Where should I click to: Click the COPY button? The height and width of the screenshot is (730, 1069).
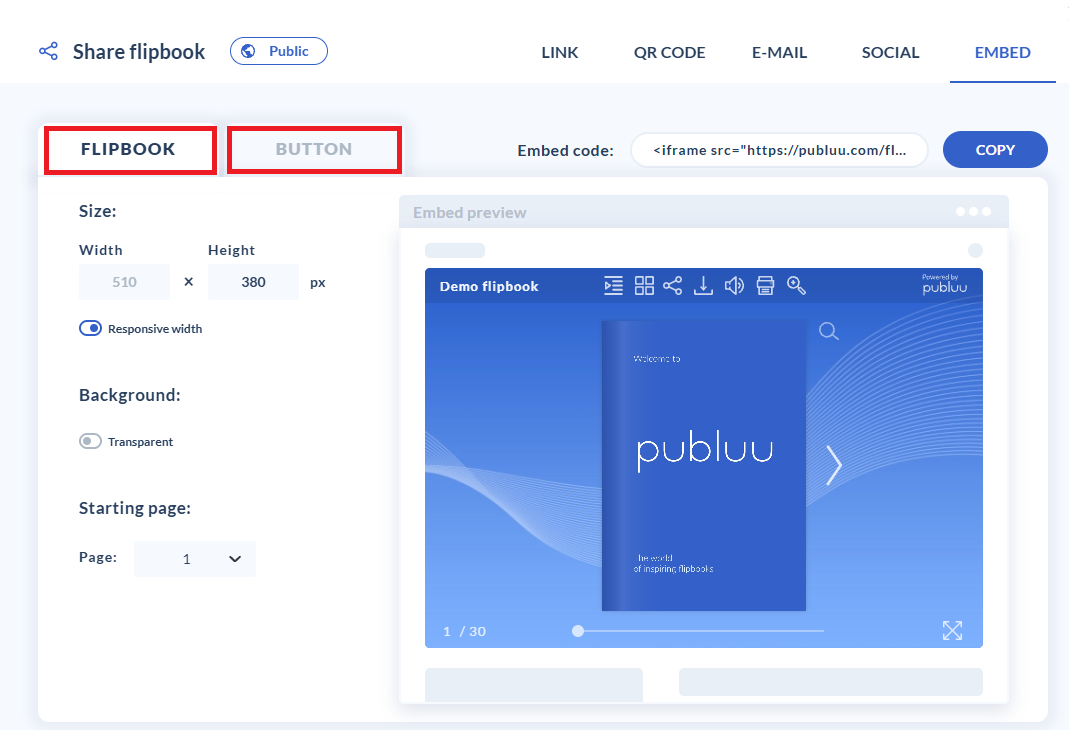[x=995, y=150]
